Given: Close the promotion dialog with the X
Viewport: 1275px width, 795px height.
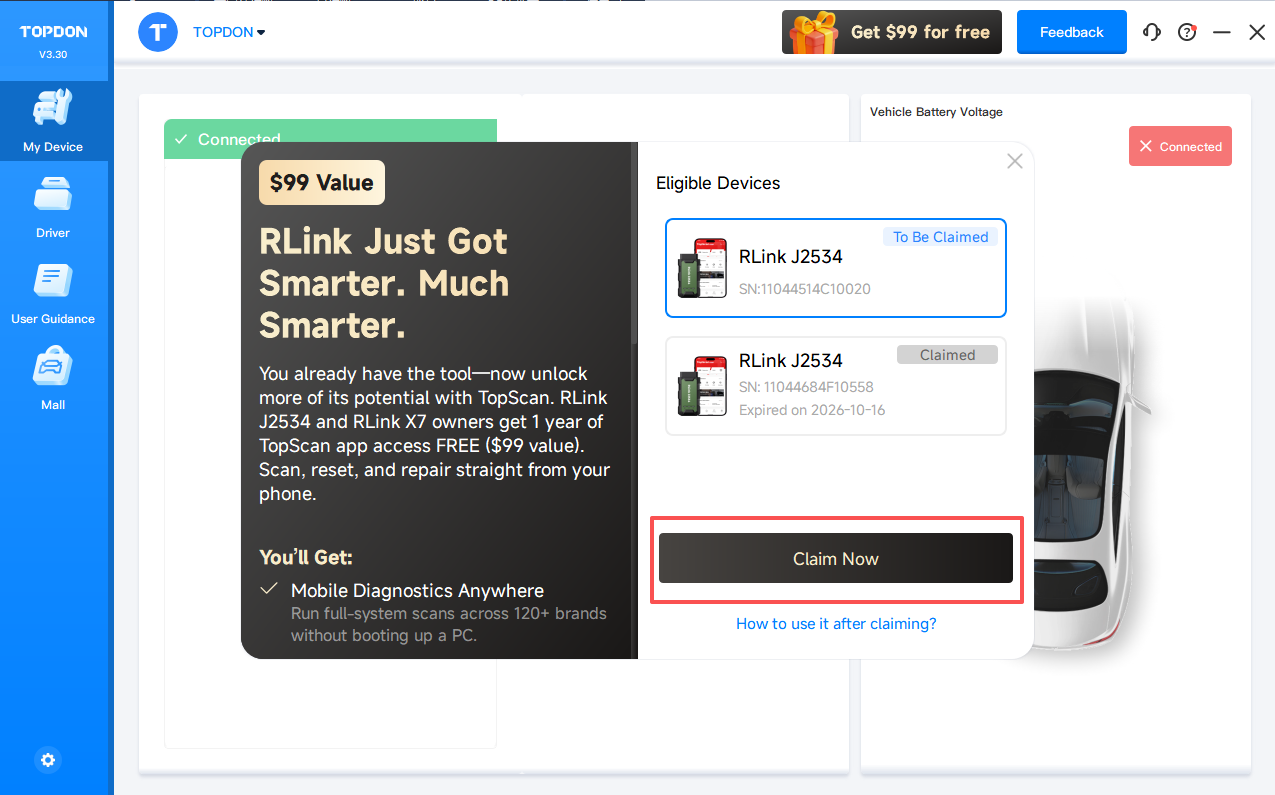Looking at the screenshot, I should coord(1014,161).
